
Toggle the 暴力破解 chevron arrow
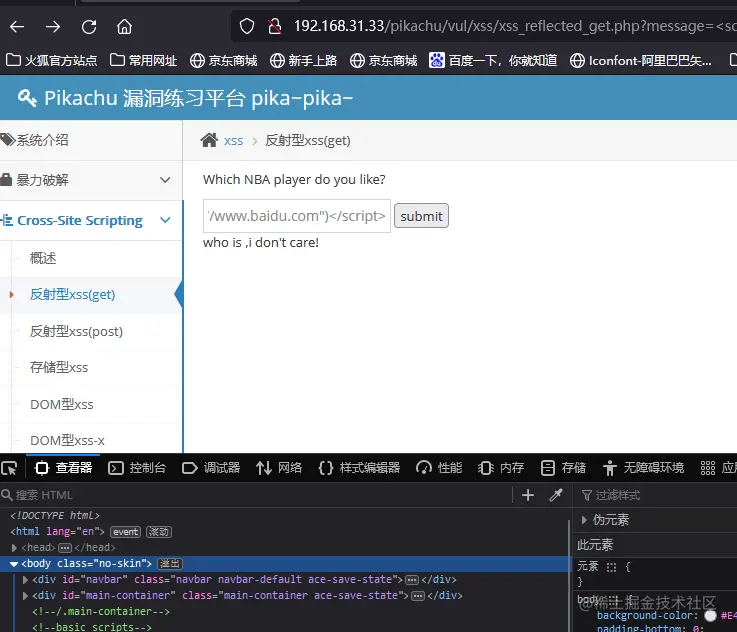tap(165, 180)
